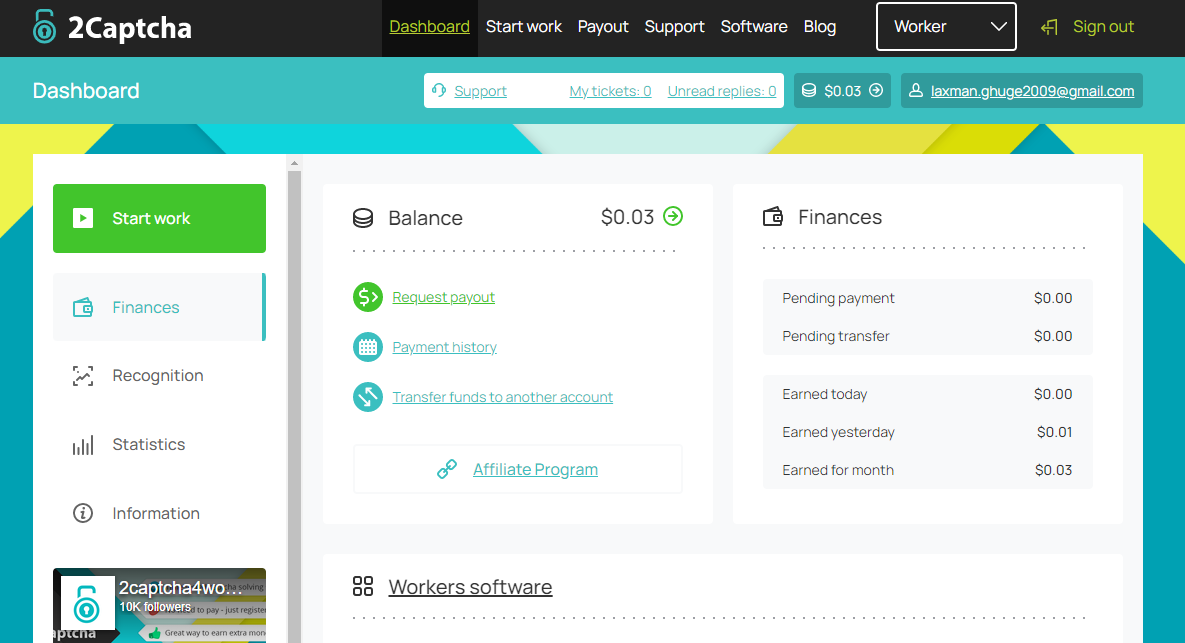Go to the Software menu item

pos(754,27)
